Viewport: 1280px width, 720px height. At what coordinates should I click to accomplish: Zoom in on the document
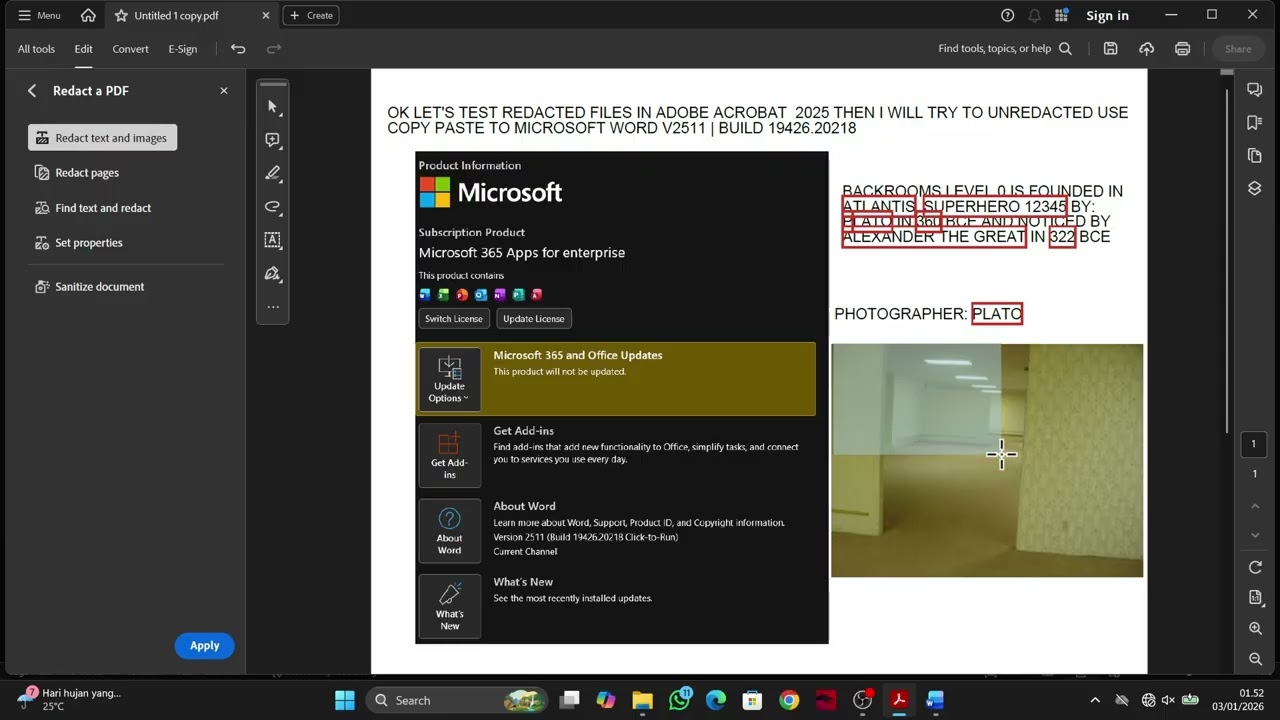1255,629
